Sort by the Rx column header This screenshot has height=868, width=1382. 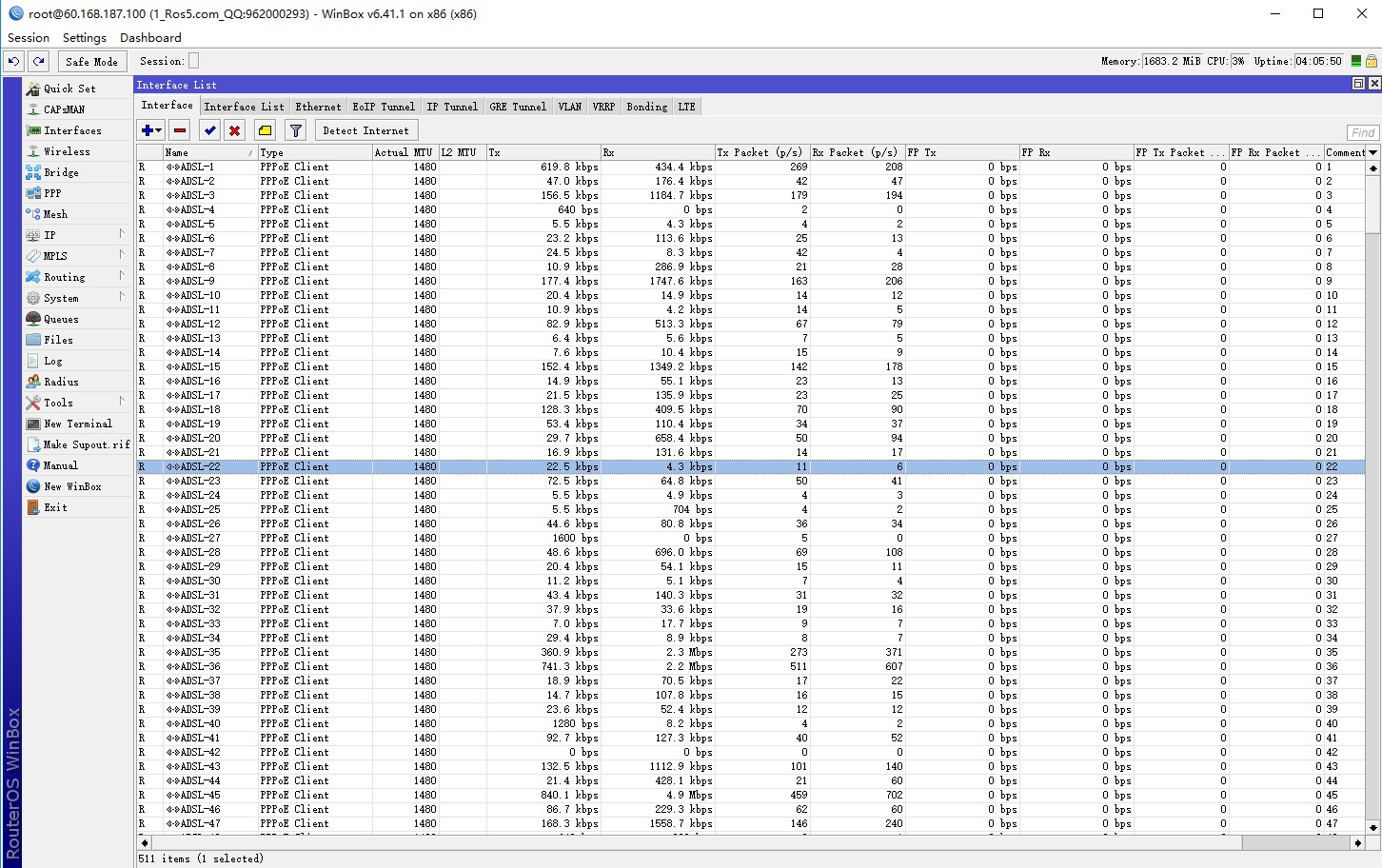[x=657, y=152]
